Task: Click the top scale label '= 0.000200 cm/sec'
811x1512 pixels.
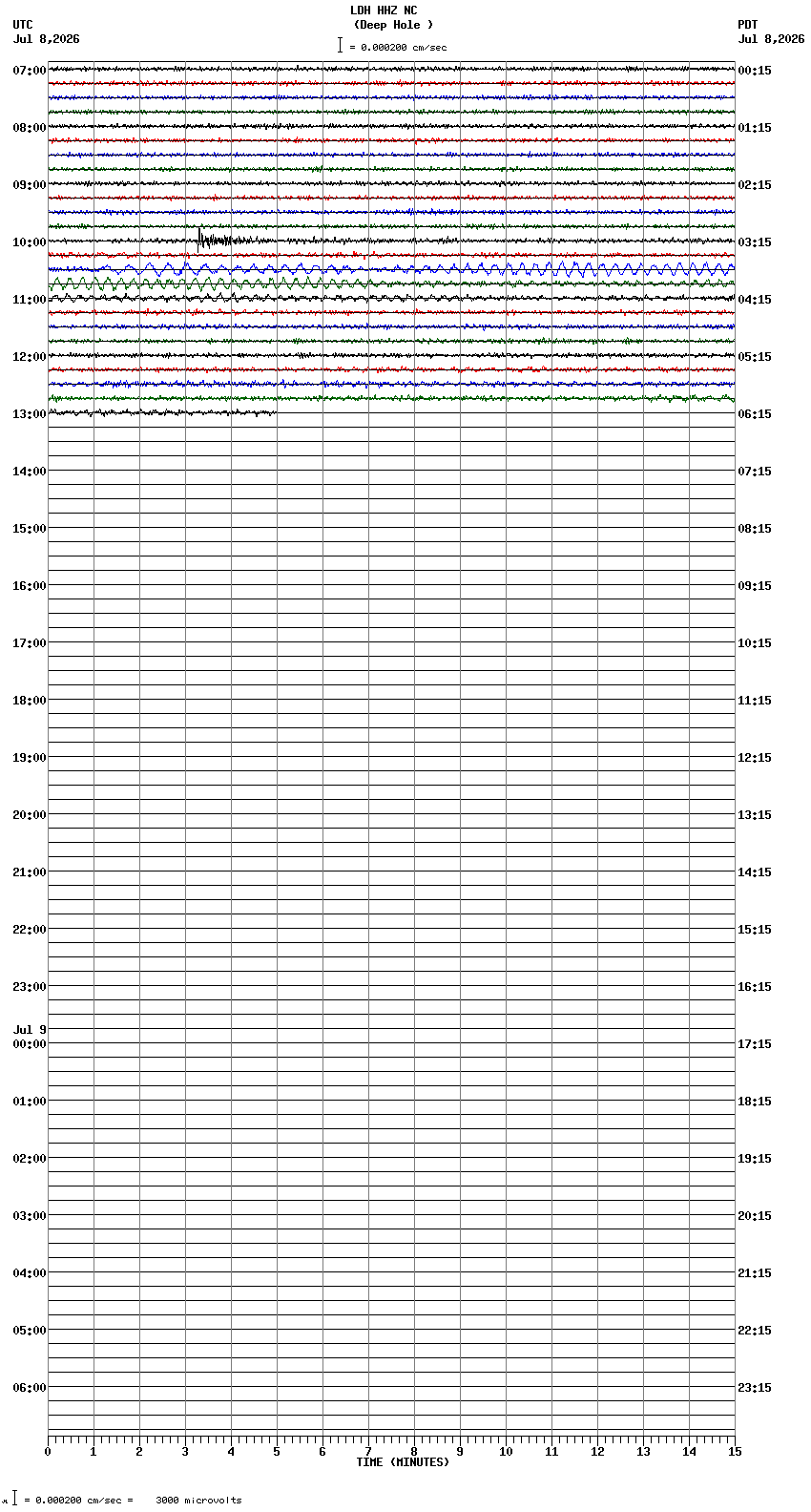Action: 398,47
